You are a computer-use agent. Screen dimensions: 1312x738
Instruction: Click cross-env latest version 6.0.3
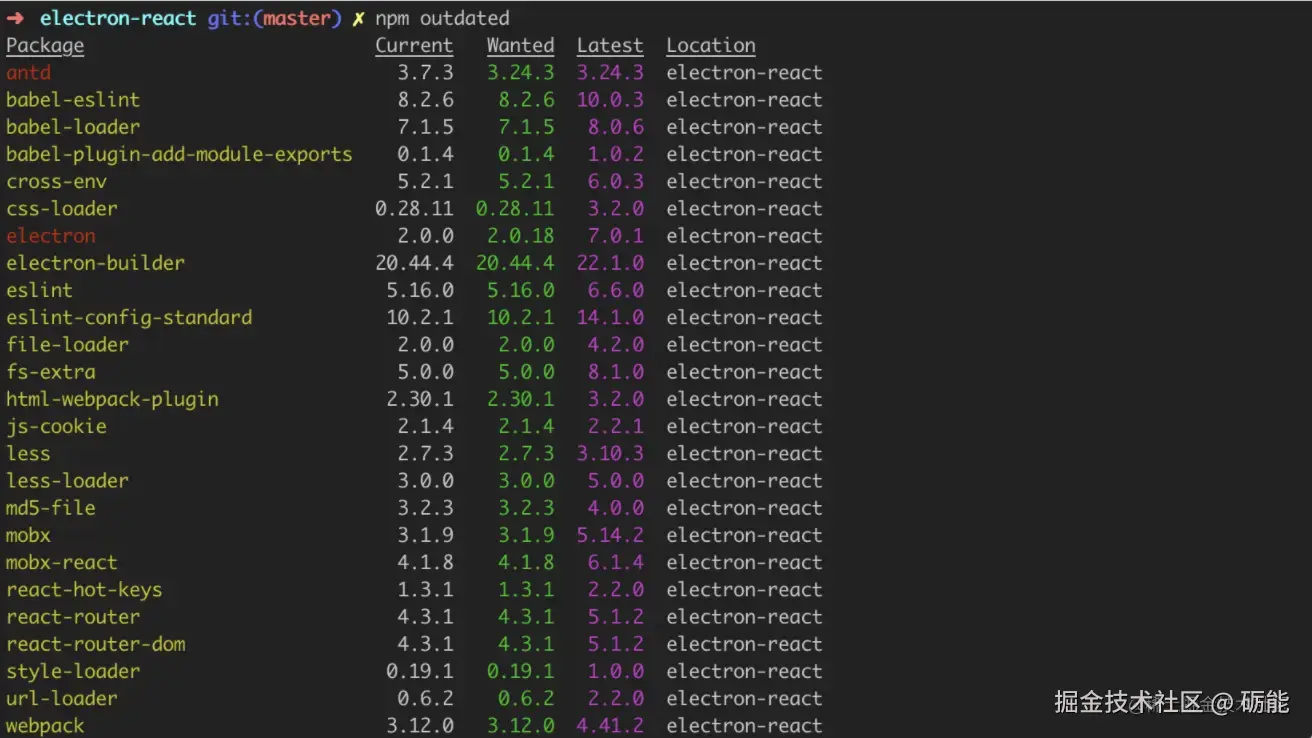coord(616,182)
